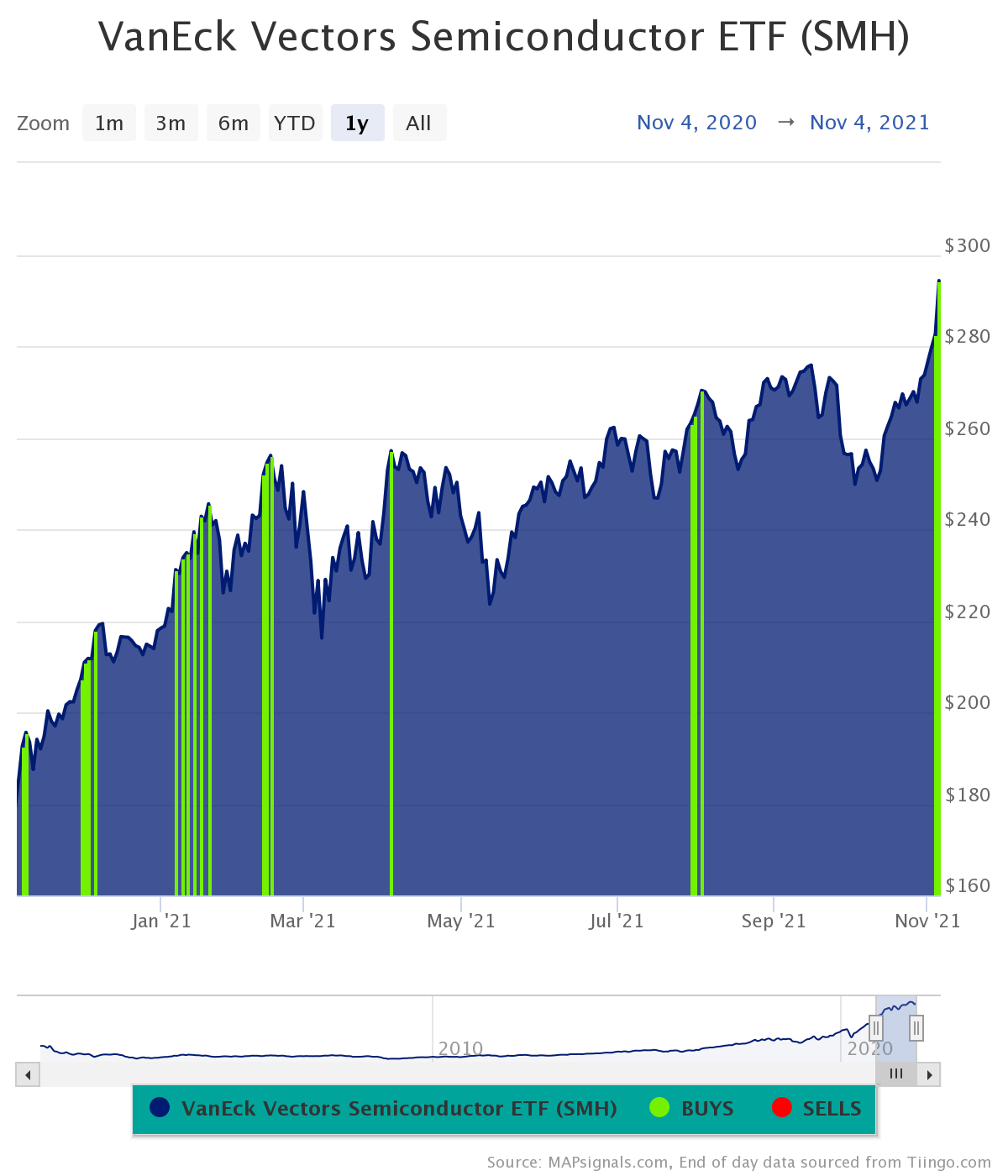This screenshot has height=1176, width=1008.
Task: Click the $260 axis label
Action: tap(968, 428)
